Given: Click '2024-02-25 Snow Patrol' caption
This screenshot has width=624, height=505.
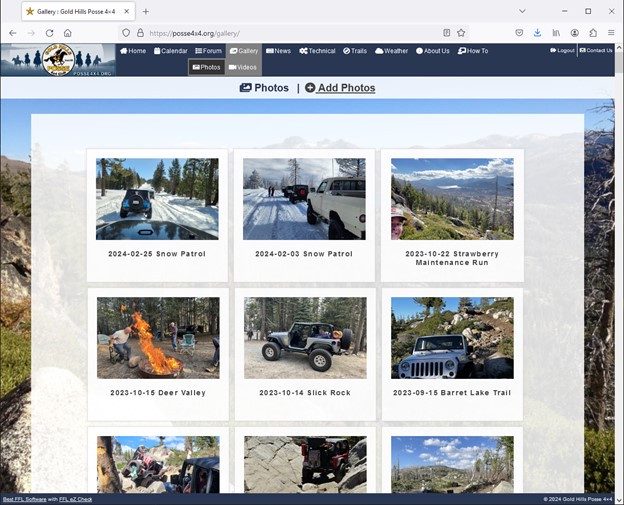Looking at the screenshot, I should click(x=157, y=254).
